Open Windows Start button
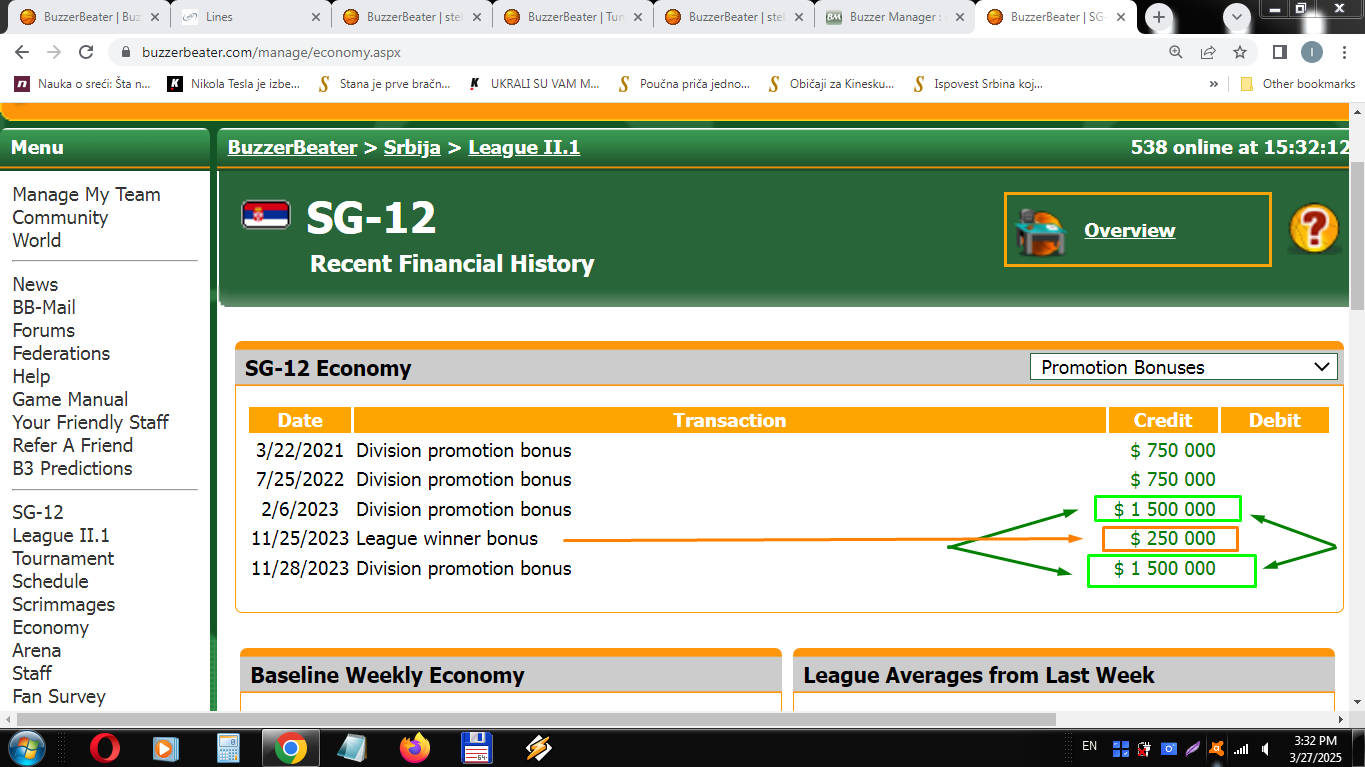Viewport: 1365px width, 767px height. pos(26,747)
